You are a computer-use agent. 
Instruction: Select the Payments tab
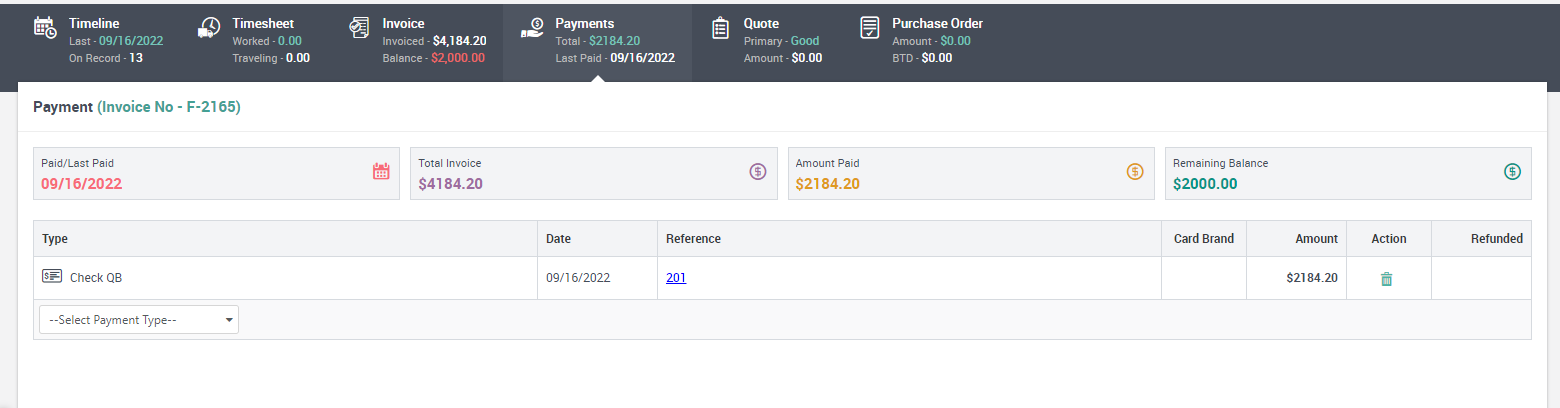(x=597, y=41)
